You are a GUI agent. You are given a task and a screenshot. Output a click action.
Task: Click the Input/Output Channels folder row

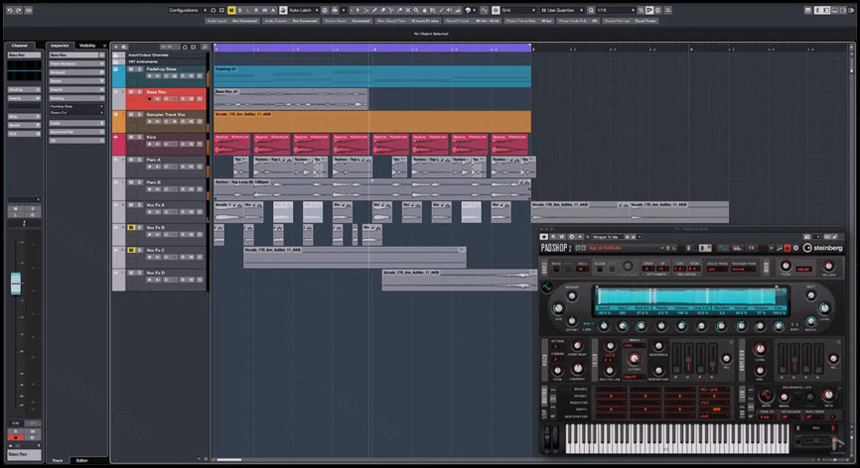tap(160, 55)
